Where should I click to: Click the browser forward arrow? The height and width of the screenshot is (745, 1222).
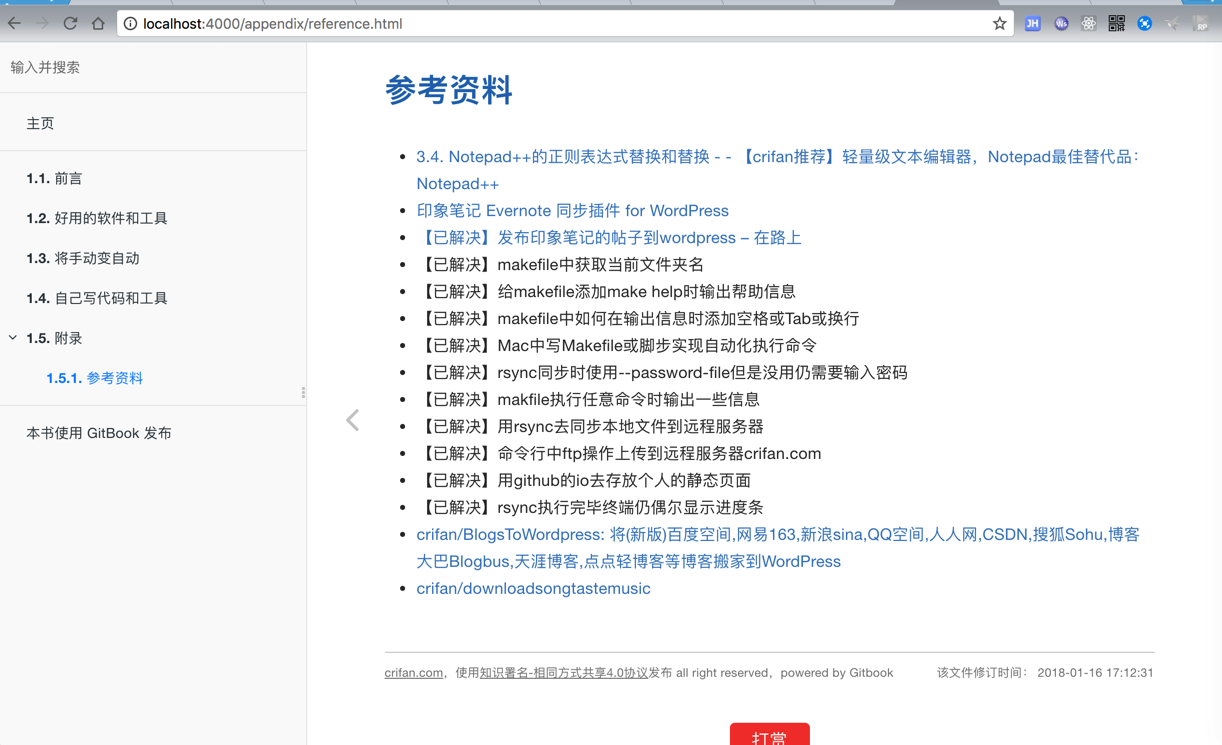pyautogui.click(x=42, y=23)
